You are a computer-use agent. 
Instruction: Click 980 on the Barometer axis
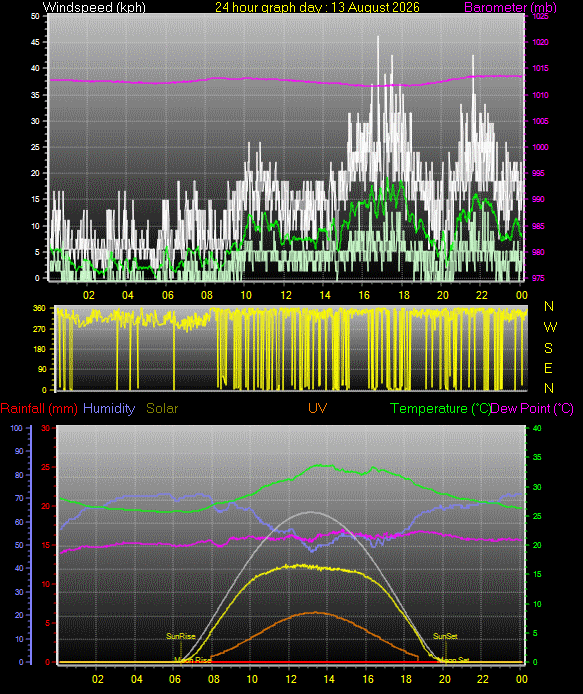tap(538, 252)
